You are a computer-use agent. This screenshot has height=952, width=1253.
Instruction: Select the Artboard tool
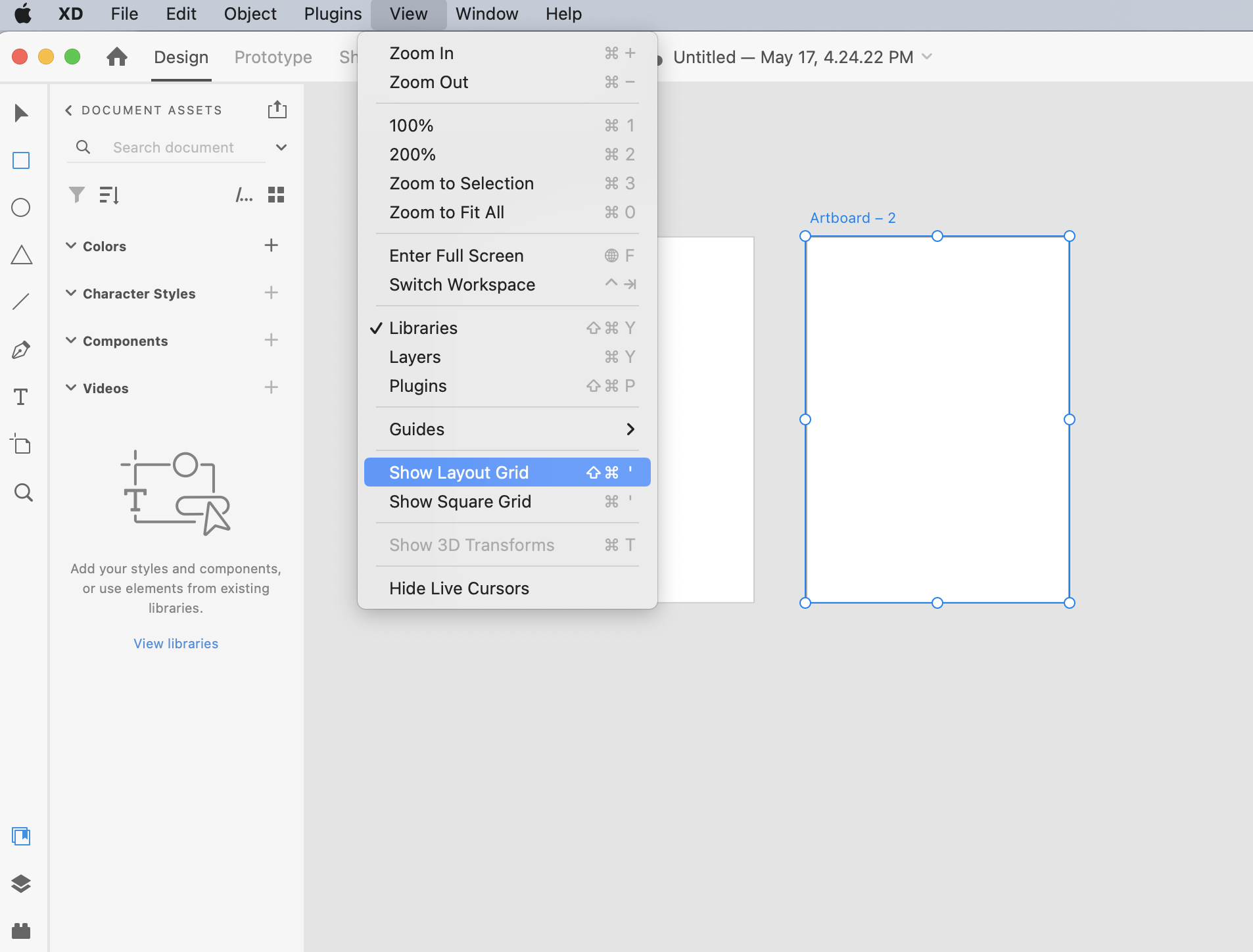21,444
